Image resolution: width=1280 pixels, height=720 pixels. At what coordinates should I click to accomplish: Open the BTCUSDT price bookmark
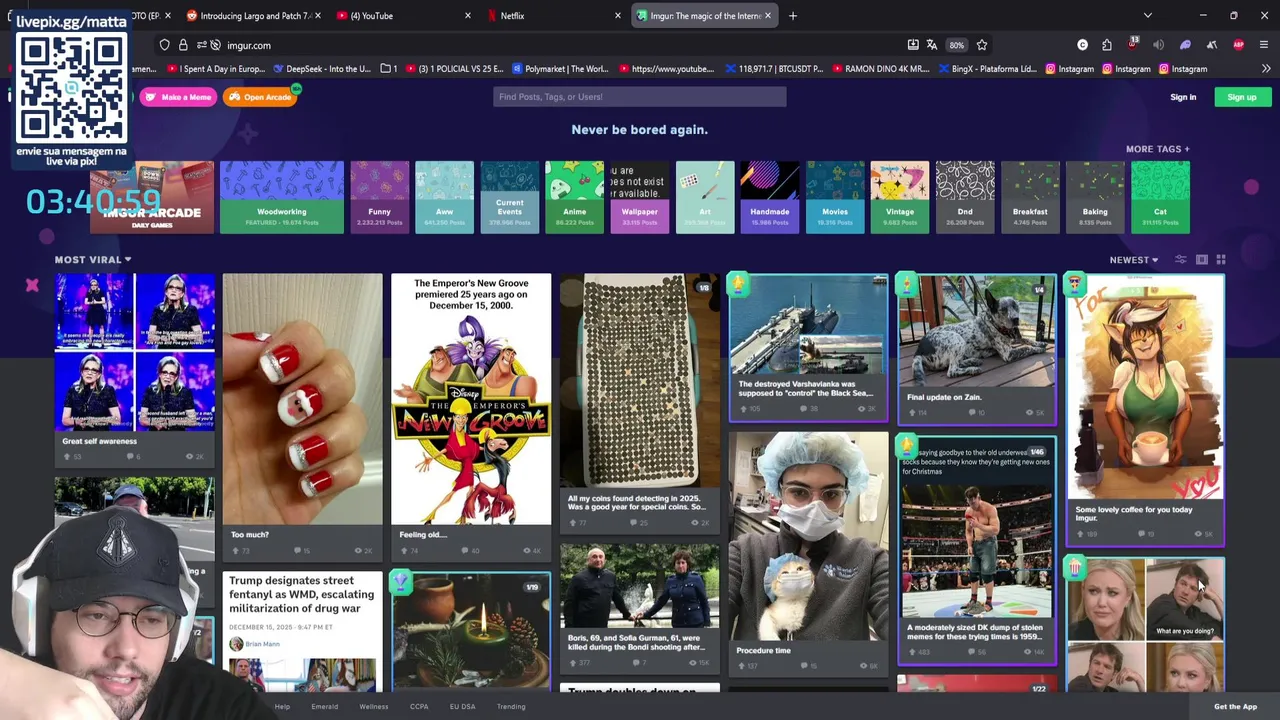pyautogui.click(x=774, y=69)
